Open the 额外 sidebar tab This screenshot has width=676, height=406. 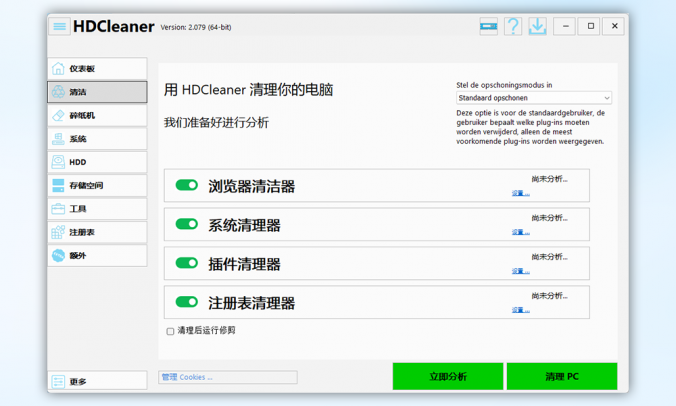97,256
